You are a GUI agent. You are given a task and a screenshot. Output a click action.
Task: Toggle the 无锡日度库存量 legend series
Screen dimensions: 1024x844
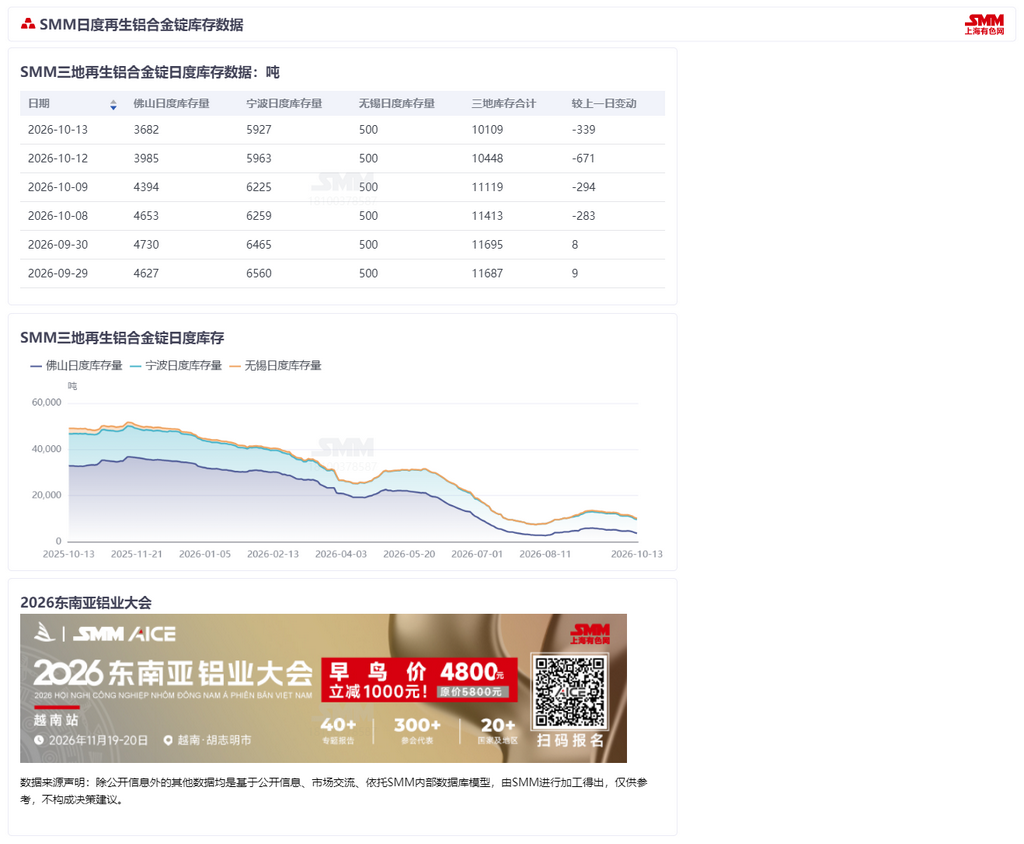[x=276, y=365]
